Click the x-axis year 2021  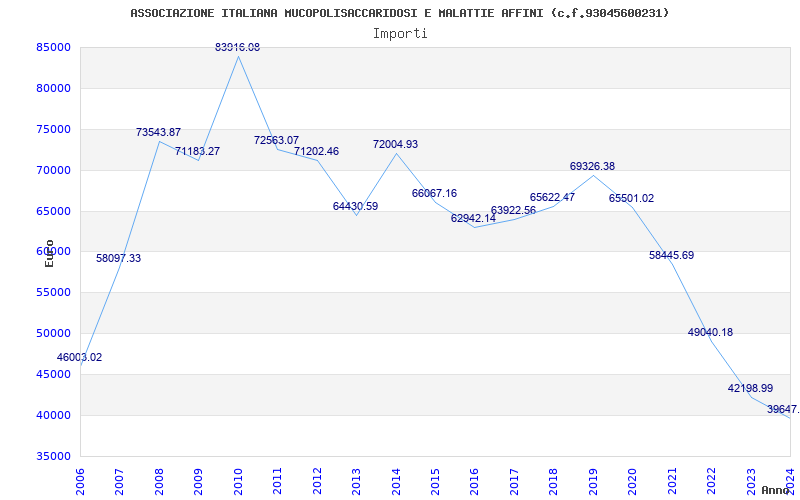[672, 481]
